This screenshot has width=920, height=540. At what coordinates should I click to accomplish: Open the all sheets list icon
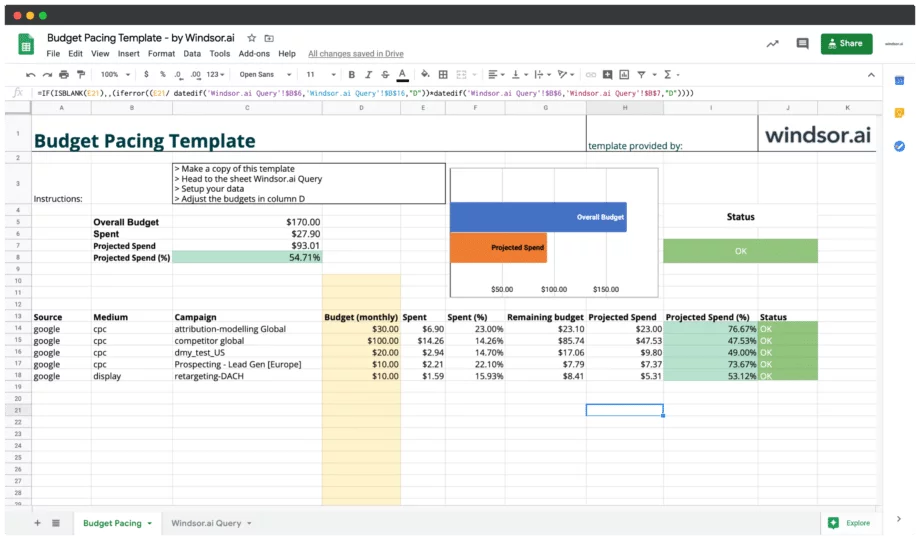[56, 522]
